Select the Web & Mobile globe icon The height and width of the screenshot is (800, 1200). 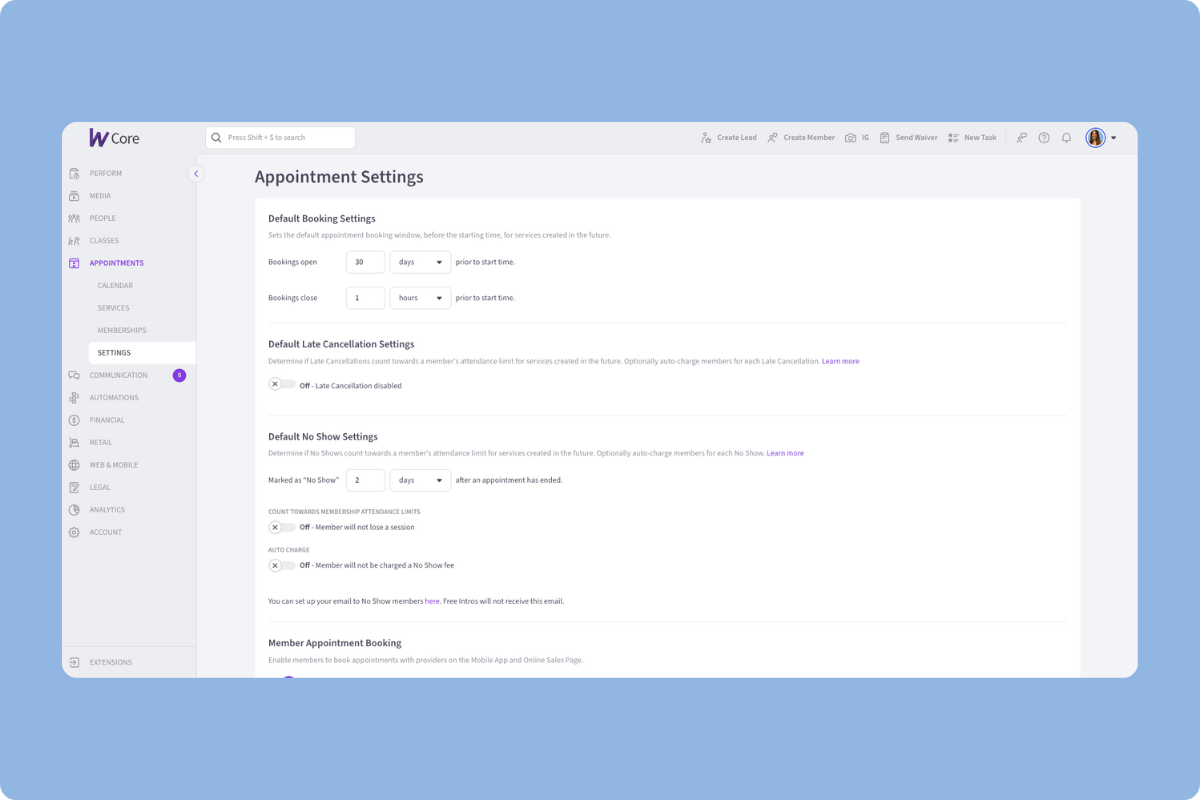[73, 464]
